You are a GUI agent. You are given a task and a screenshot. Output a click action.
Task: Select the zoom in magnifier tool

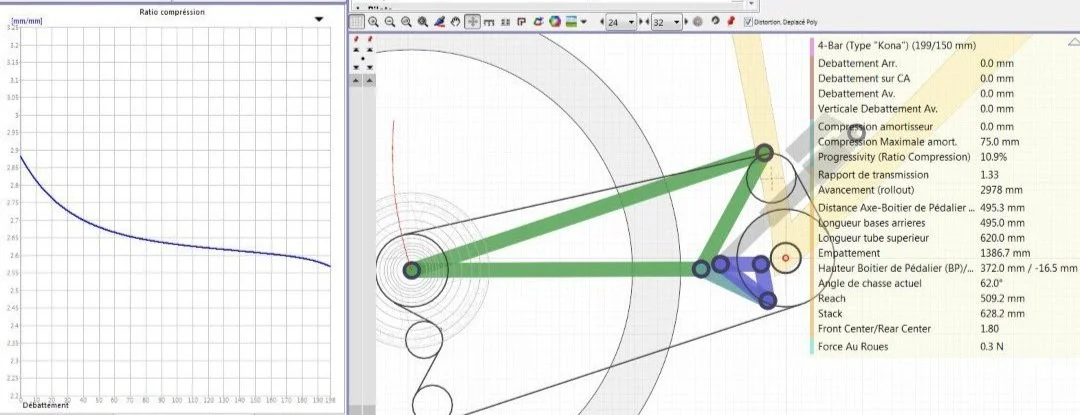pos(373,21)
